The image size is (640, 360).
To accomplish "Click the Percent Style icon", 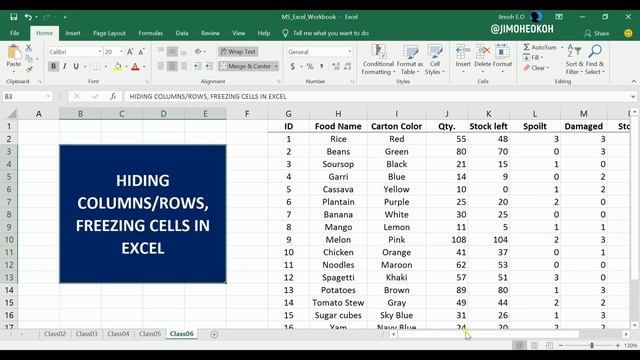I will tap(310, 66).
